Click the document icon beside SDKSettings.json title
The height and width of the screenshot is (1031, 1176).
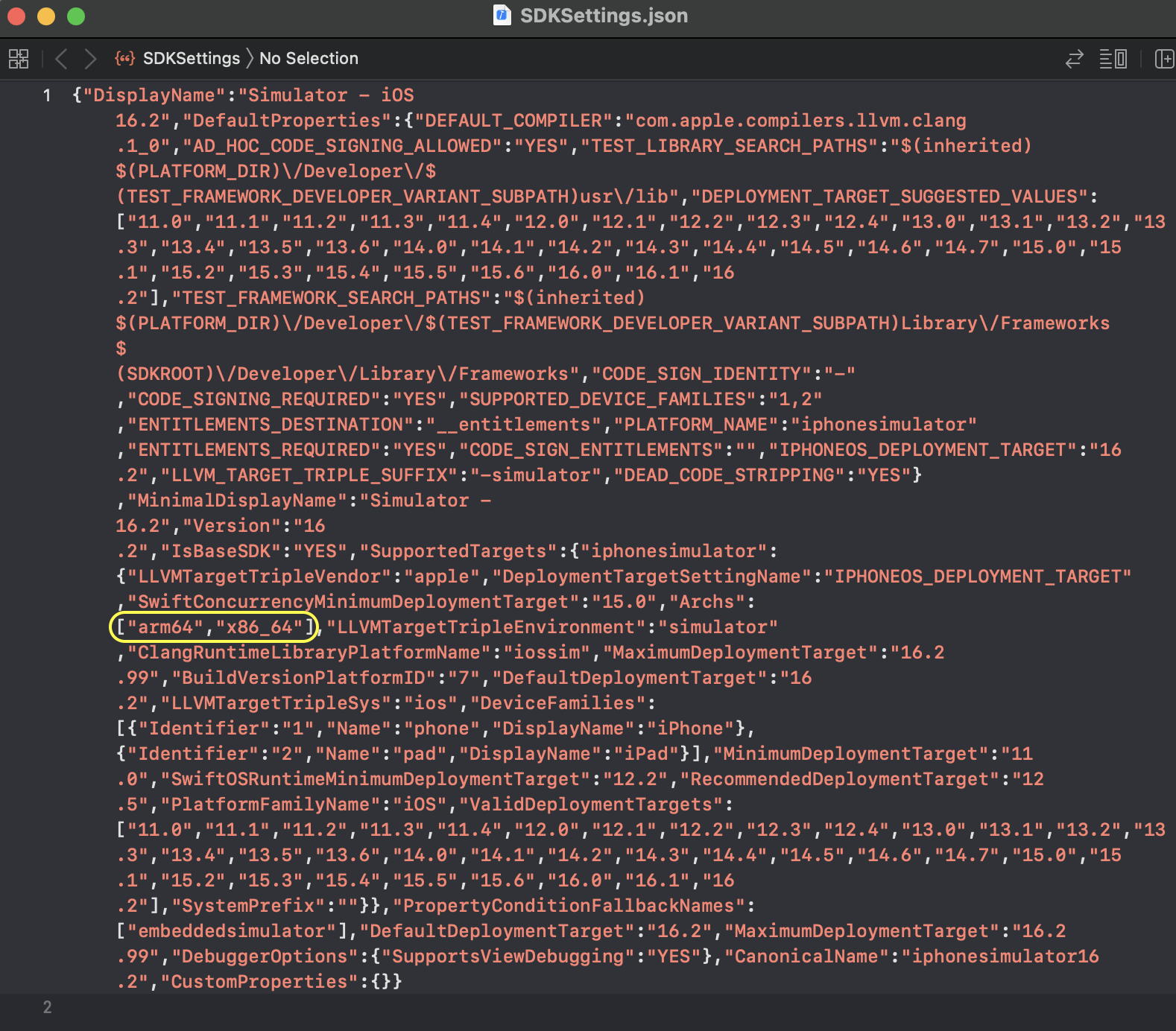(x=502, y=15)
